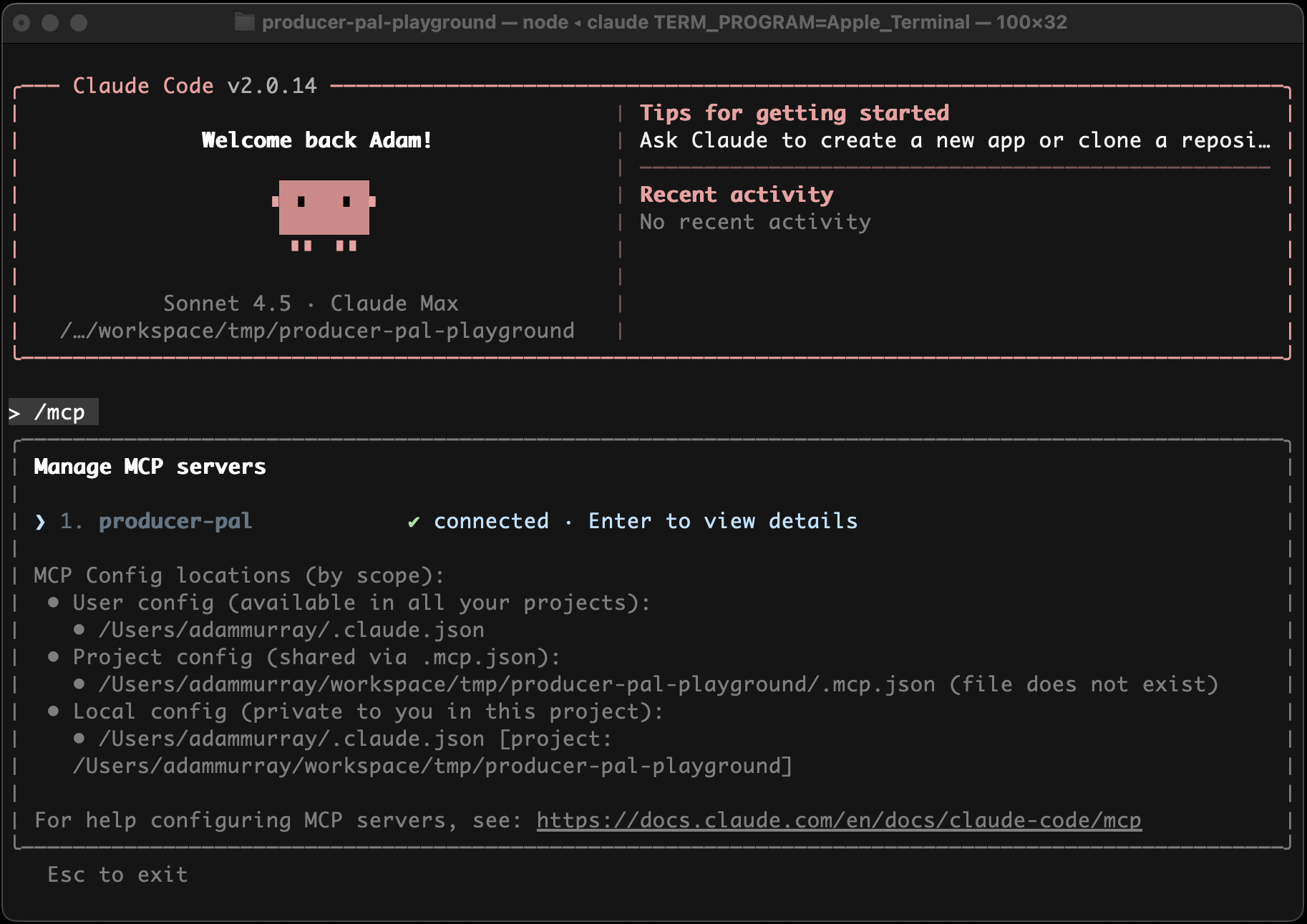The width and height of the screenshot is (1307, 924).
Task: Click the Esc to exit prompt
Action: point(117,874)
